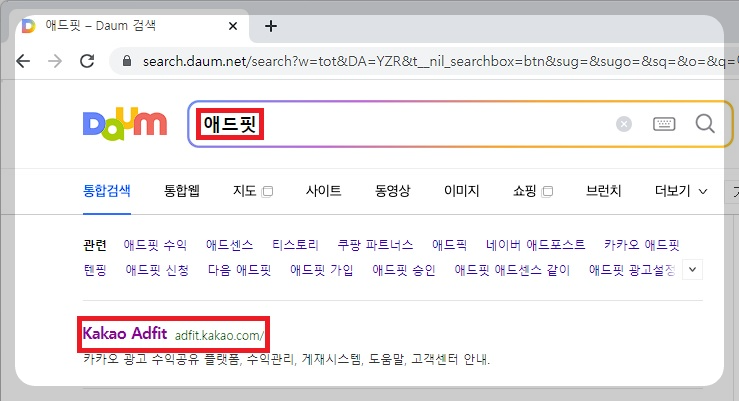Click related search 애드픽
Screen dimensions: 739x401
click(450, 245)
